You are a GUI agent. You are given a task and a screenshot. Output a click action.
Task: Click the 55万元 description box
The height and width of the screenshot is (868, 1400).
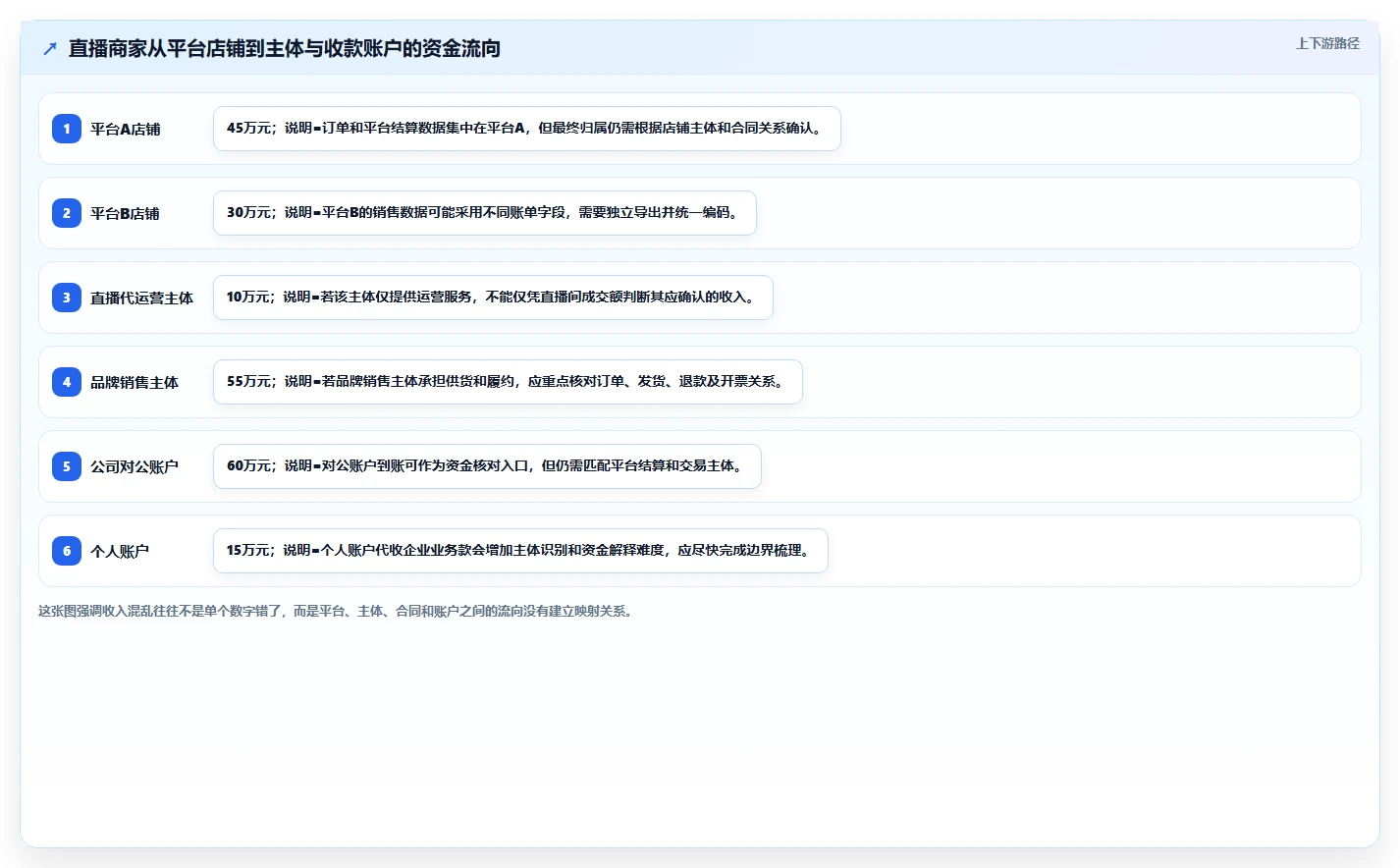click(508, 382)
